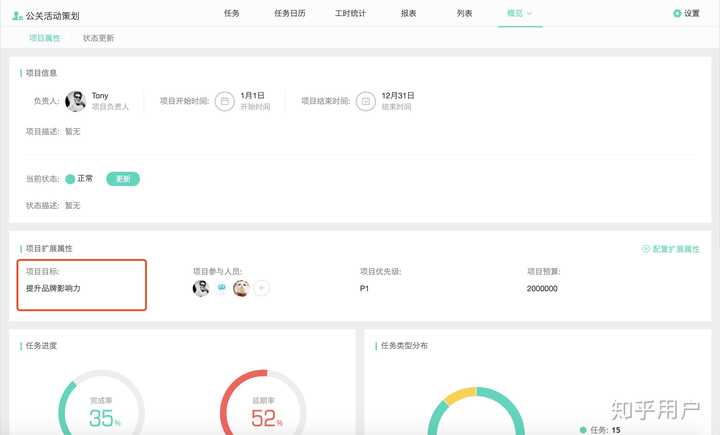This screenshot has width=720, height=435.
Task: Click the end date 12月31日
Action: [x=398, y=96]
